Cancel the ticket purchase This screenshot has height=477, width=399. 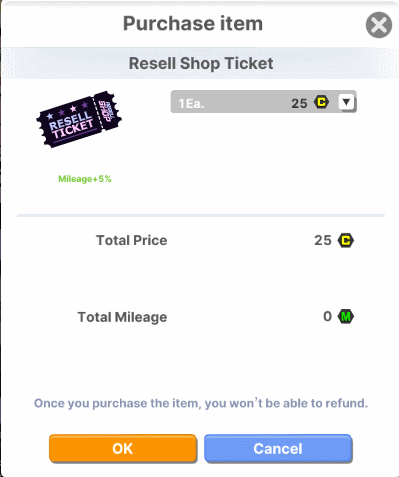[x=278, y=448]
